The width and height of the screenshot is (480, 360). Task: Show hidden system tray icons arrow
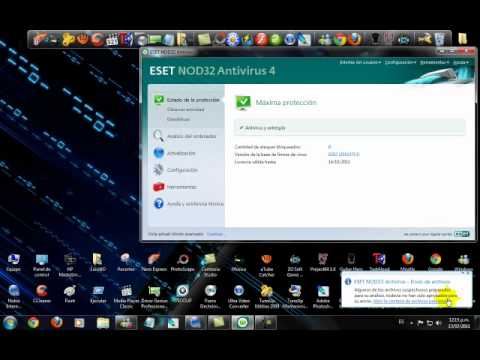click(x=411, y=323)
